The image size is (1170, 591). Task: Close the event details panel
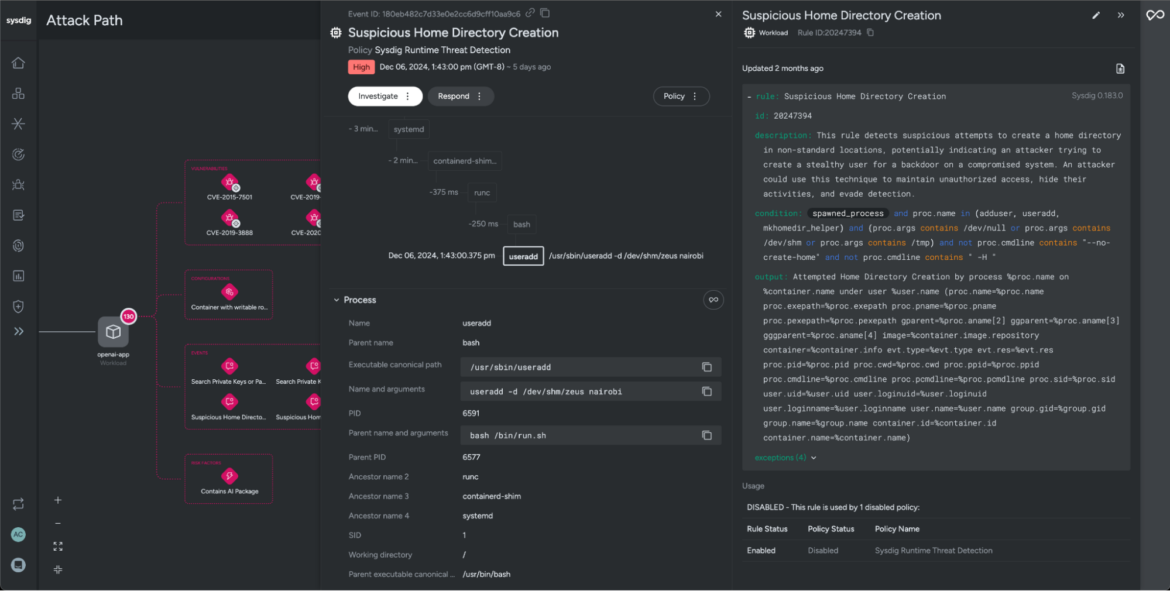pos(719,14)
